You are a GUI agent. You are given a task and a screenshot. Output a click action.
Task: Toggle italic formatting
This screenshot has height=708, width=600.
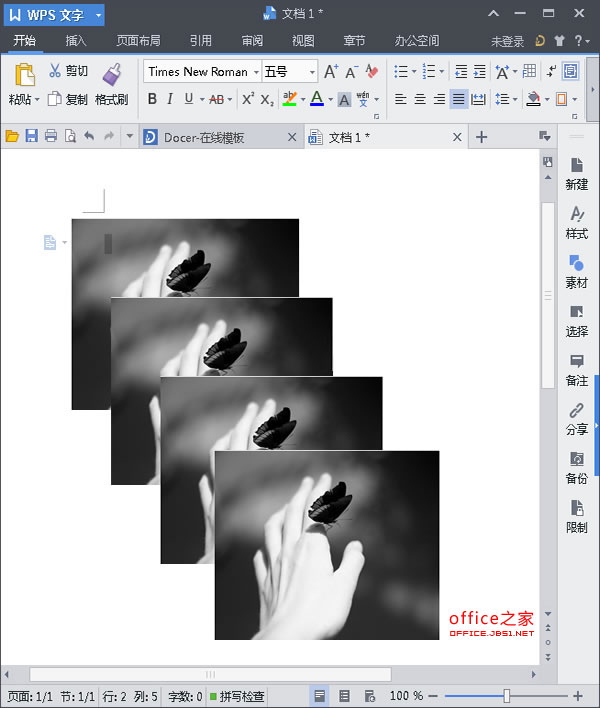point(170,99)
